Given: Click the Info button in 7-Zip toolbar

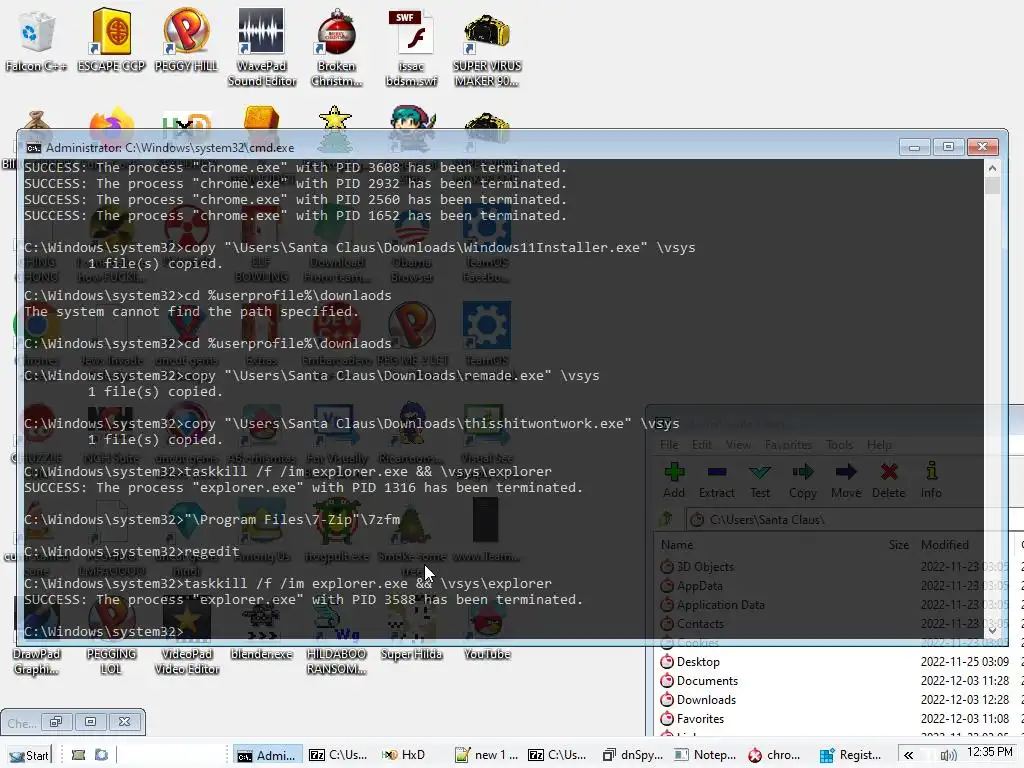Looking at the screenshot, I should pos(931,480).
